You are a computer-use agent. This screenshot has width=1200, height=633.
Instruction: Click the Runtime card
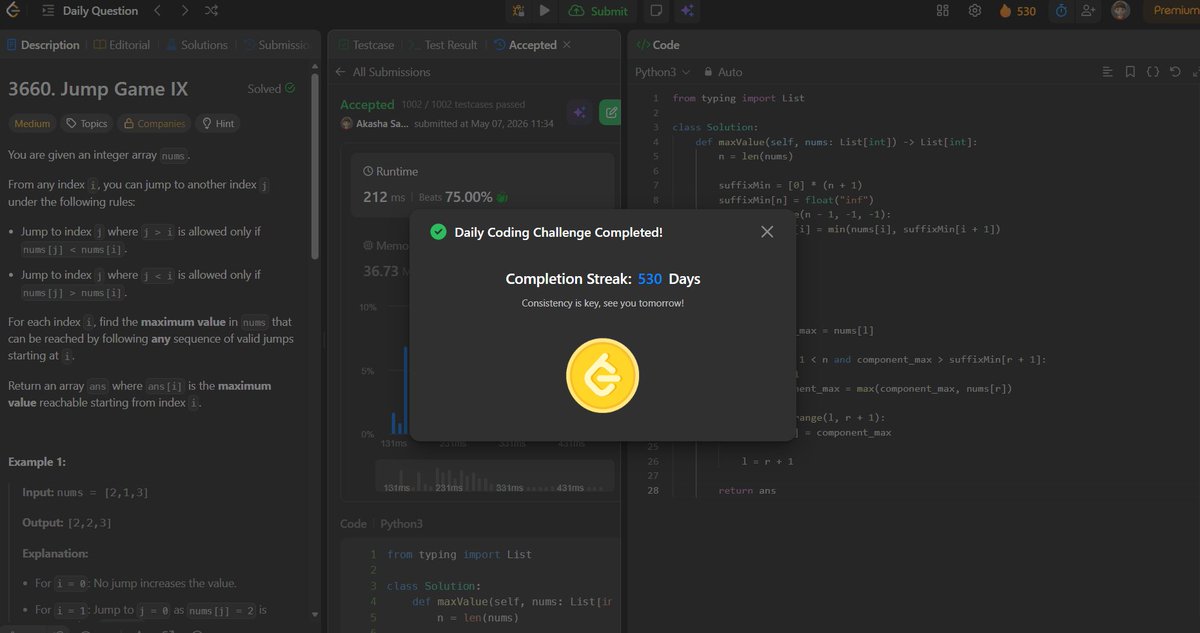point(482,185)
